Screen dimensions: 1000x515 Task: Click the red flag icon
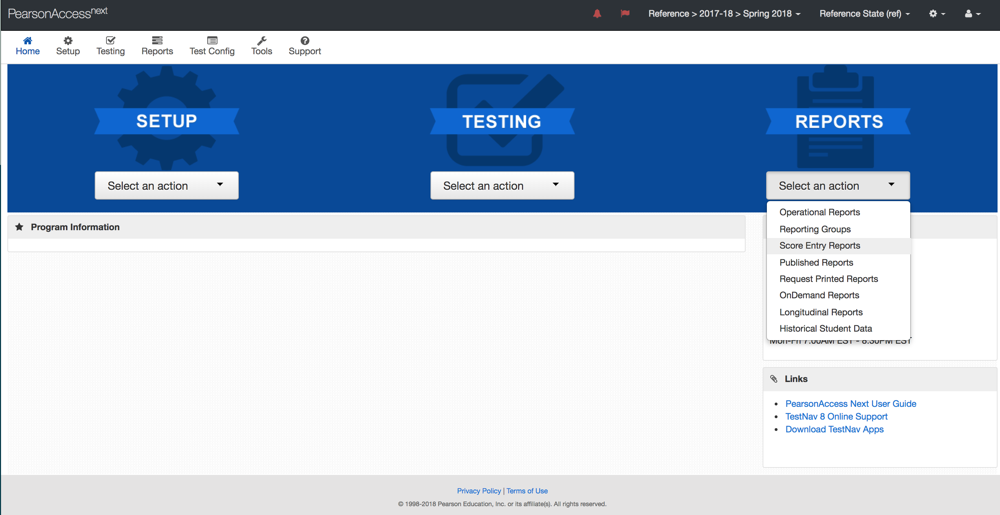click(625, 14)
